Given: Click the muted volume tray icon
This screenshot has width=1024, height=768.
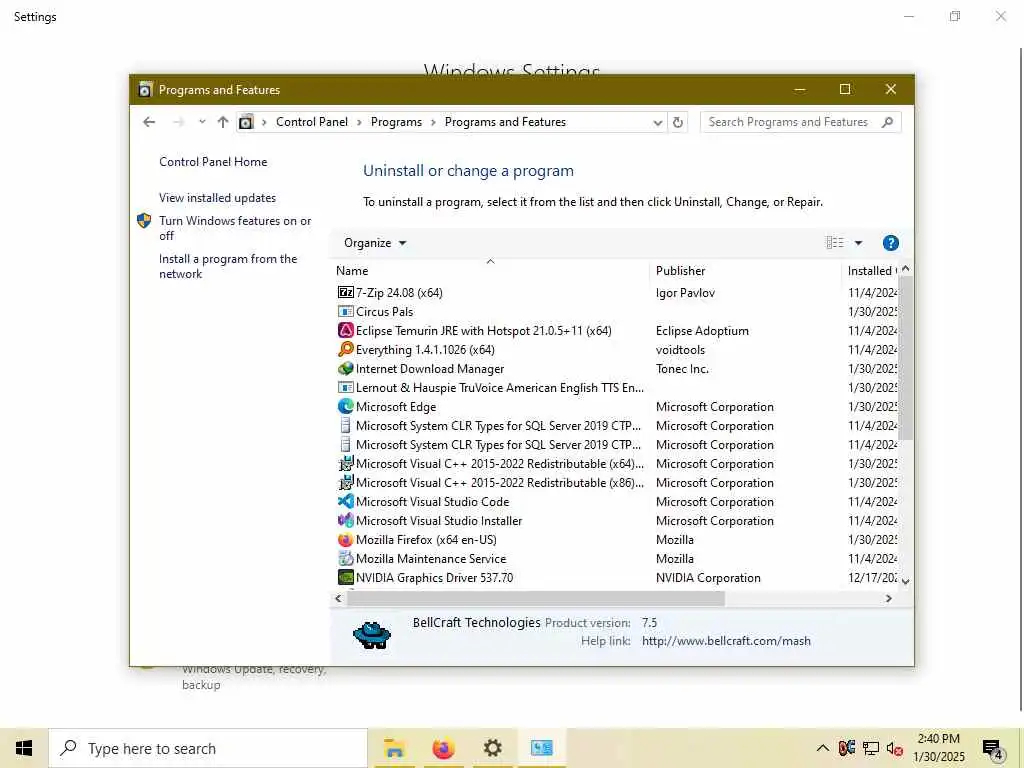Looking at the screenshot, I should [x=895, y=748].
